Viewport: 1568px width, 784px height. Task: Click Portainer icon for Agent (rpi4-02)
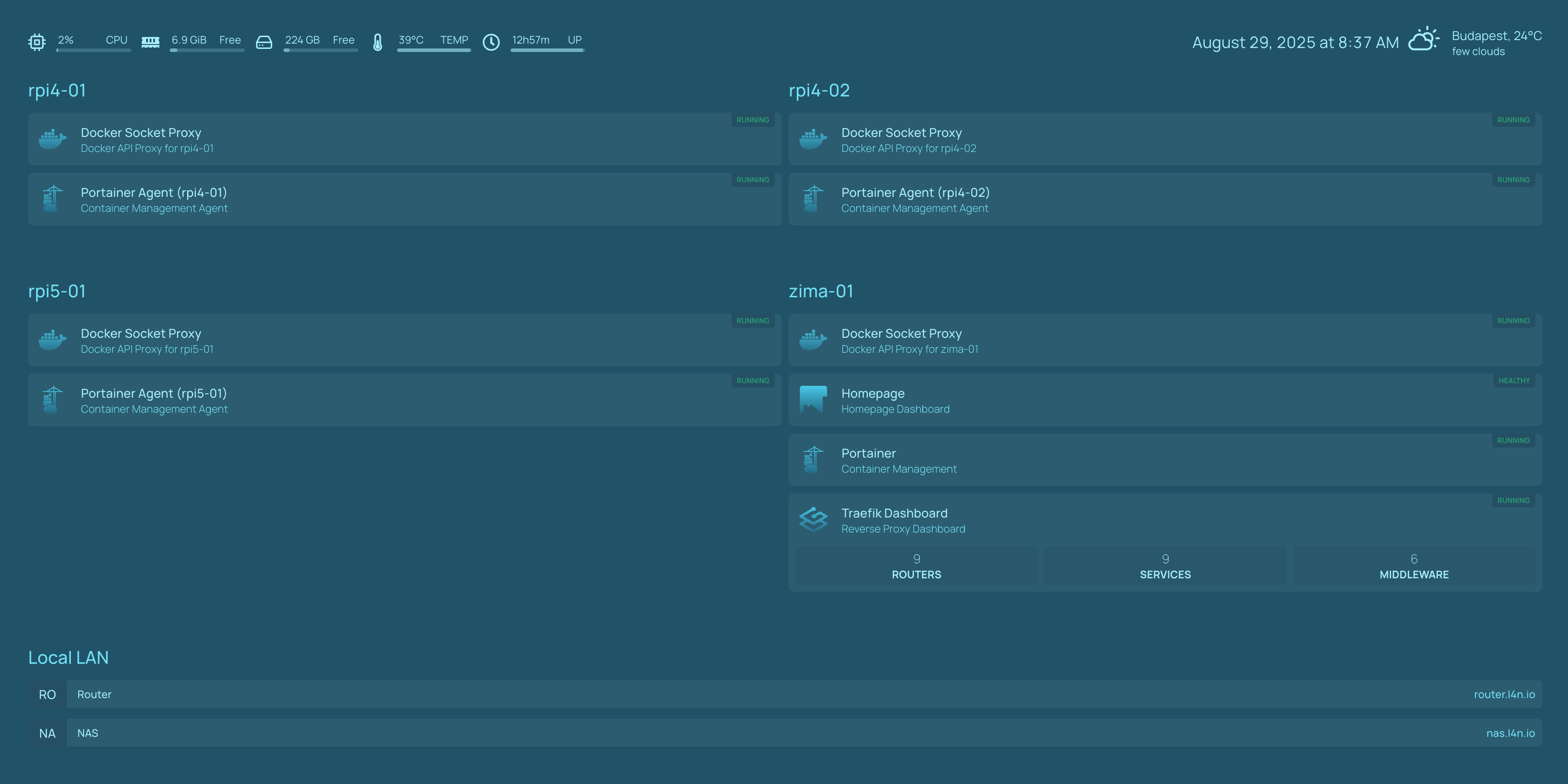click(x=813, y=199)
